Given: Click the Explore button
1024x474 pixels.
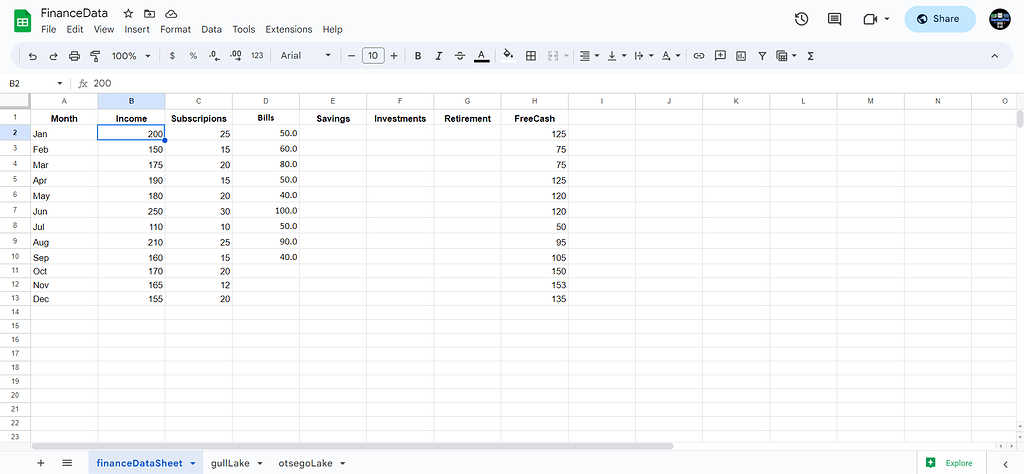Looking at the screenshot, I should [950, 463].
